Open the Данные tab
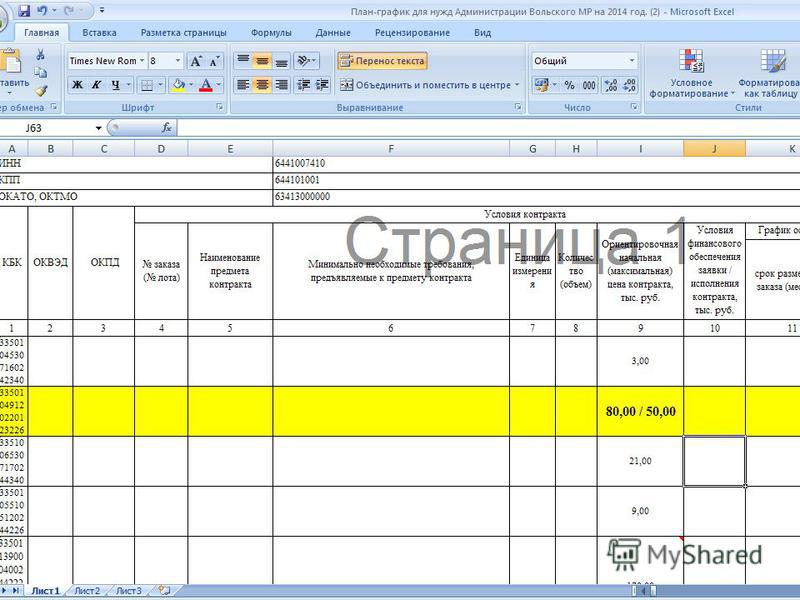 pyautogui.click(x=333, y=33)
